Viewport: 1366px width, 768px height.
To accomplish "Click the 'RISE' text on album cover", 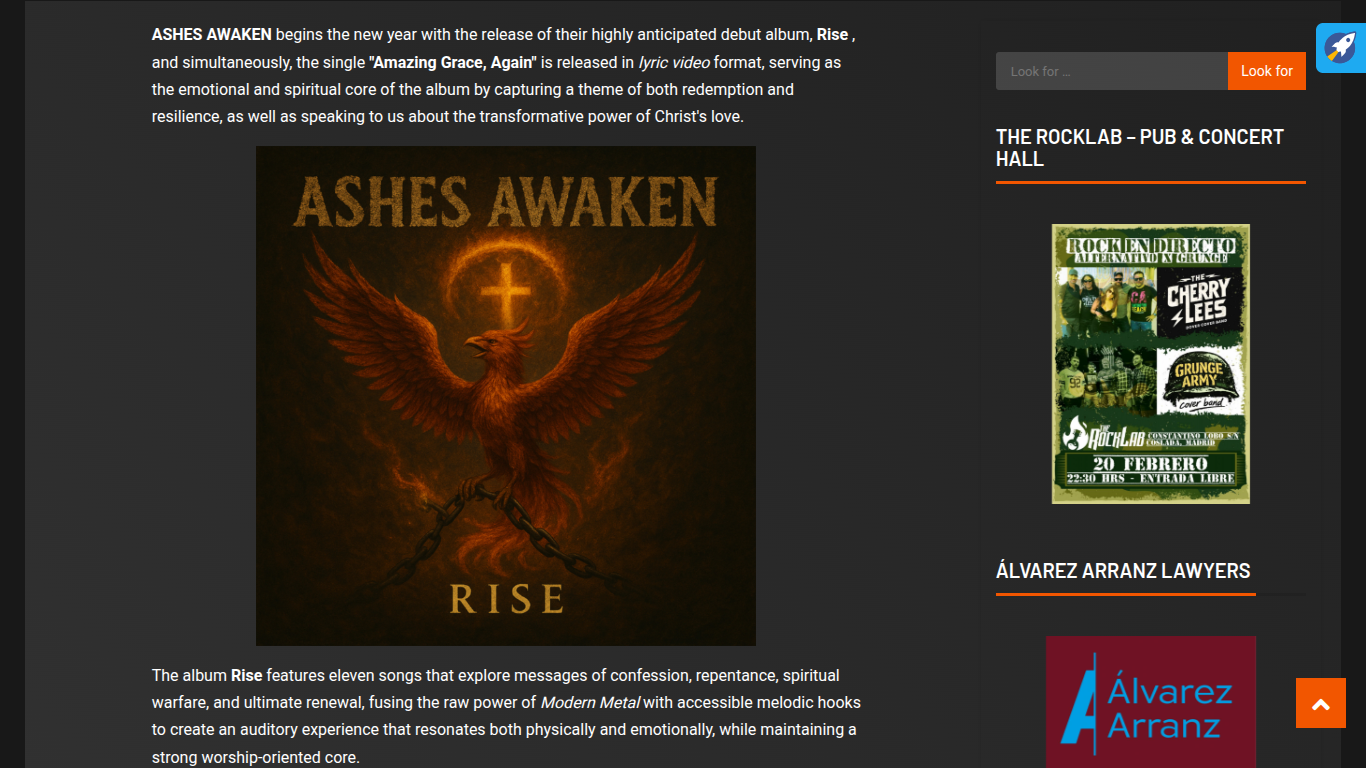I will pyautogui.click(x=506, y=599).
